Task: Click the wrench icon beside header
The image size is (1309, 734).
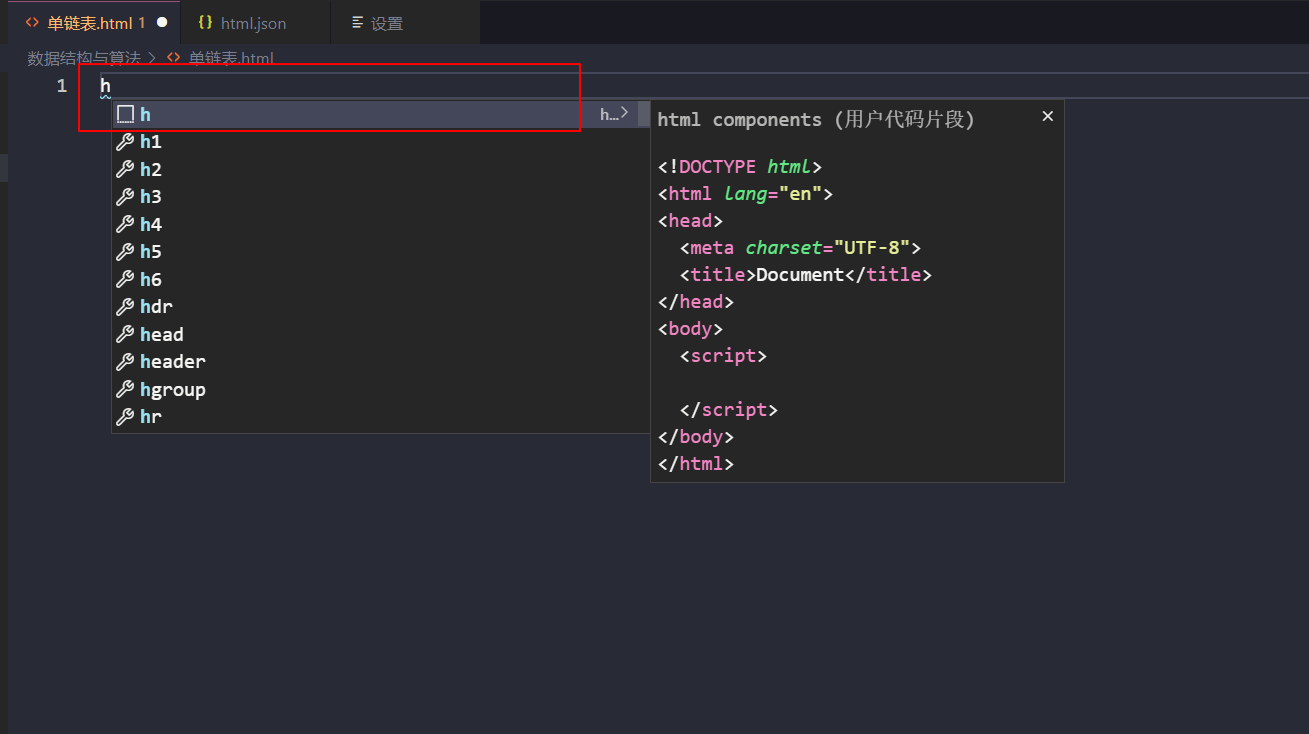Action: 125,362
